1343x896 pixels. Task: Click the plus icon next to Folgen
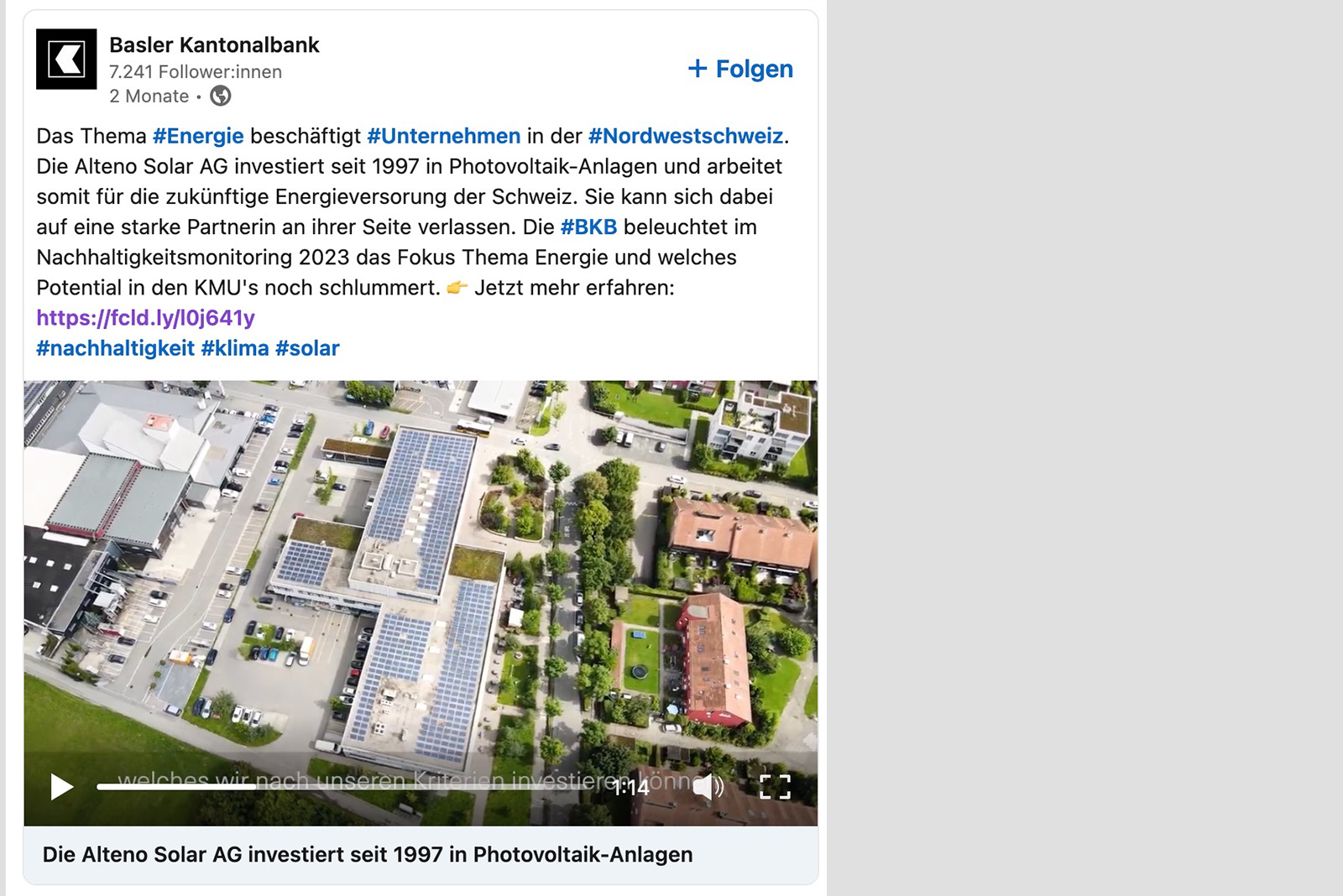698,69
